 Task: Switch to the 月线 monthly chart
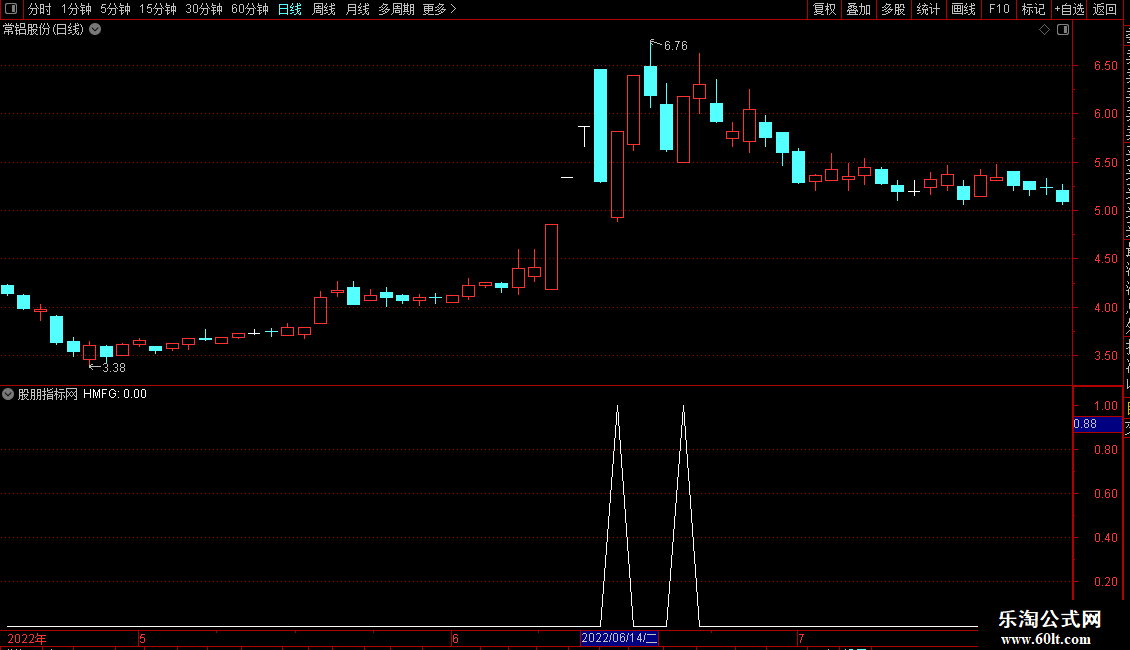click(x=357, y=9)
